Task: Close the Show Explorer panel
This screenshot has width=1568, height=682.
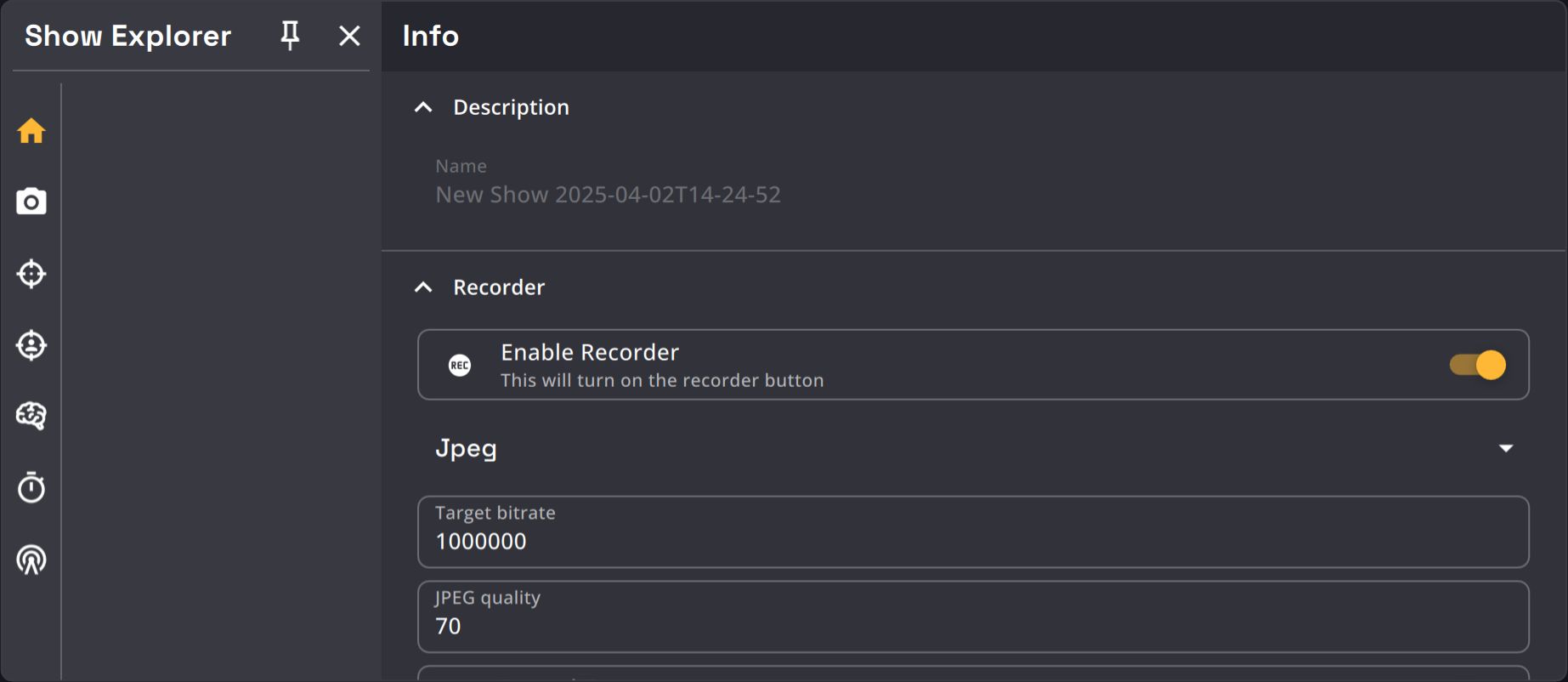Action: [x=349, y=36]
